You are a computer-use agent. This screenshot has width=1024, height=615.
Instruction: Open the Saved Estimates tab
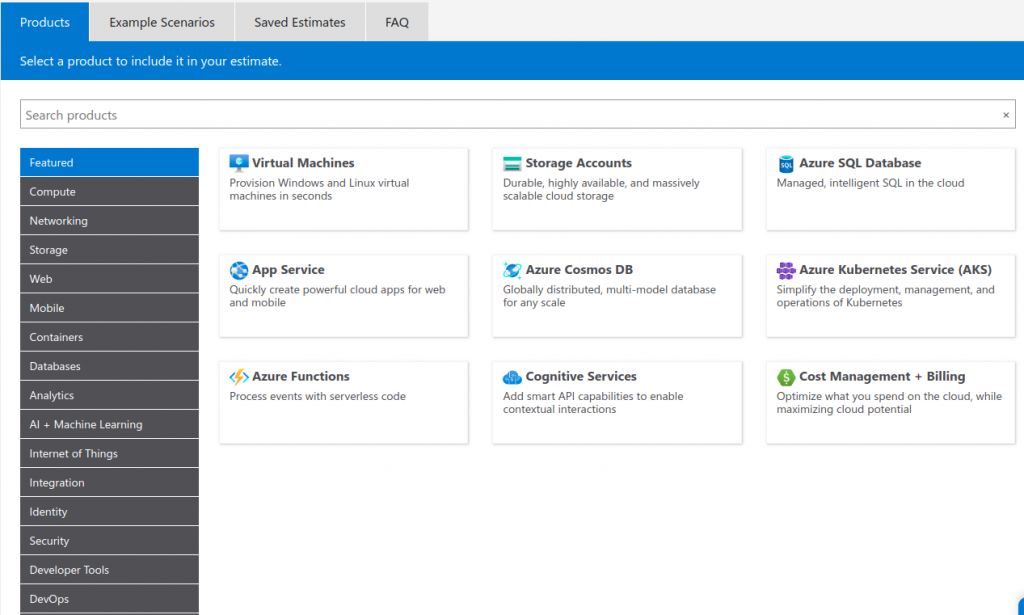coord(300,22)
